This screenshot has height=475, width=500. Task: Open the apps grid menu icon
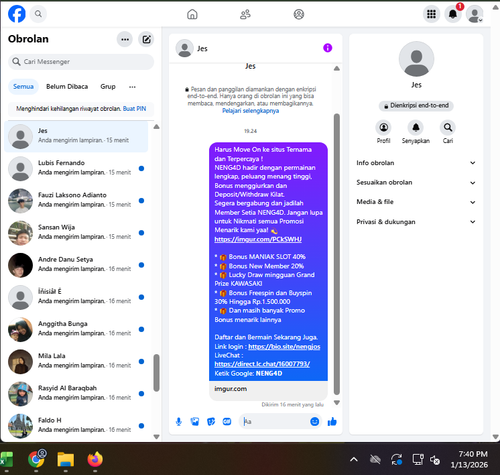pos(431,14)
